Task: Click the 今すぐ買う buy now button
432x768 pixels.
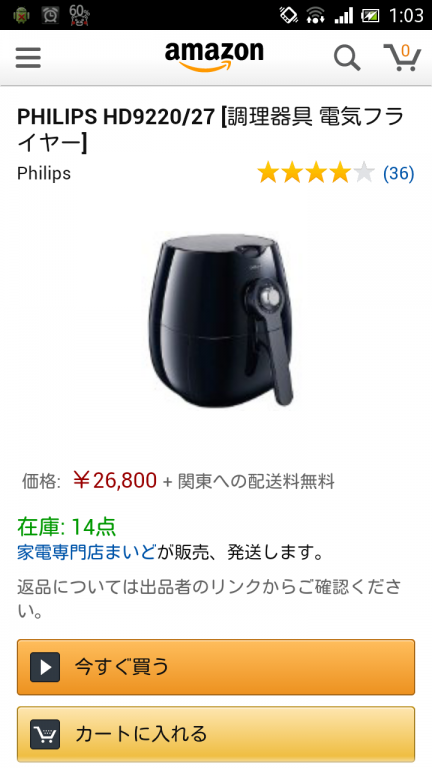Action: 216,667
